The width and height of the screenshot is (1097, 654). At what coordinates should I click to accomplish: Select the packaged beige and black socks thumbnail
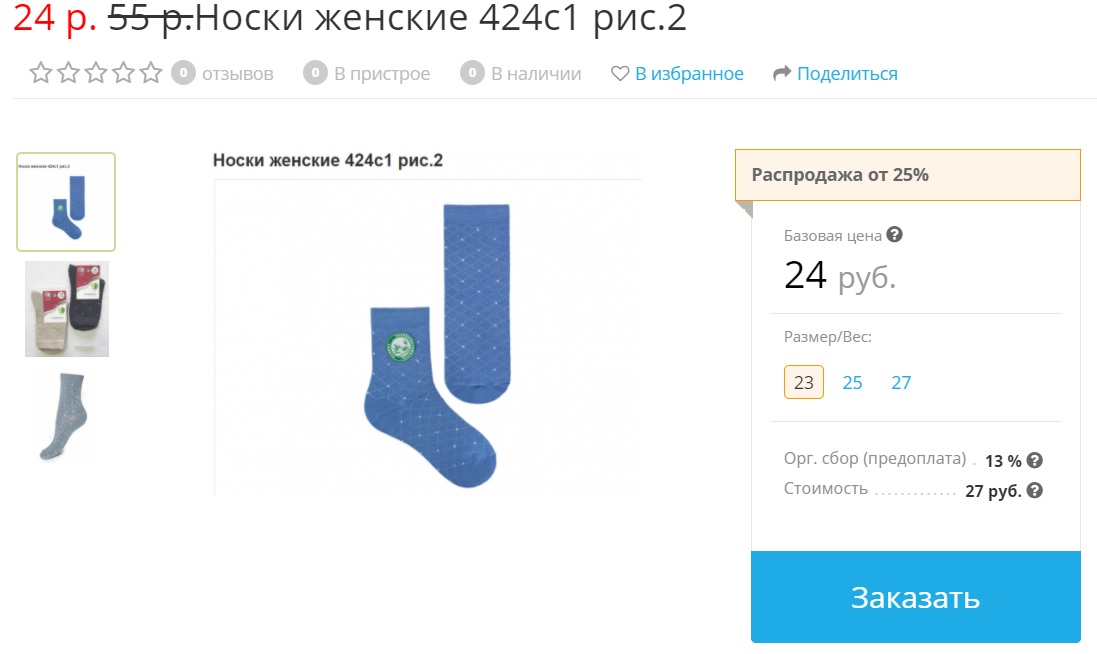(66, 309)
